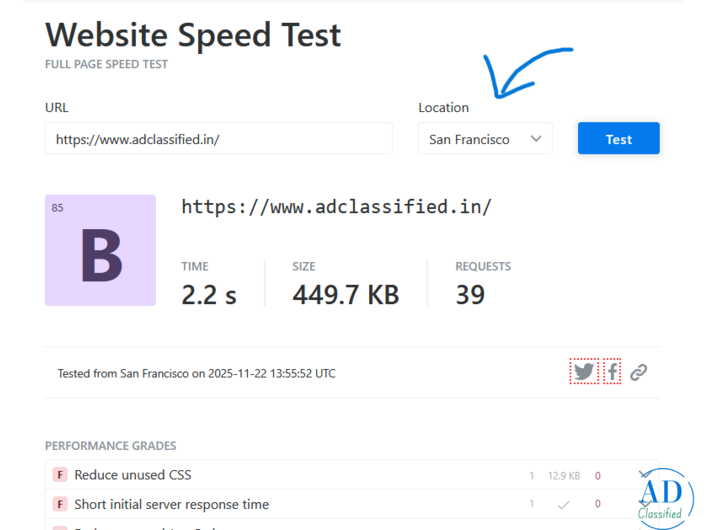Click the Tested from San Francisco timestamp

197,373
